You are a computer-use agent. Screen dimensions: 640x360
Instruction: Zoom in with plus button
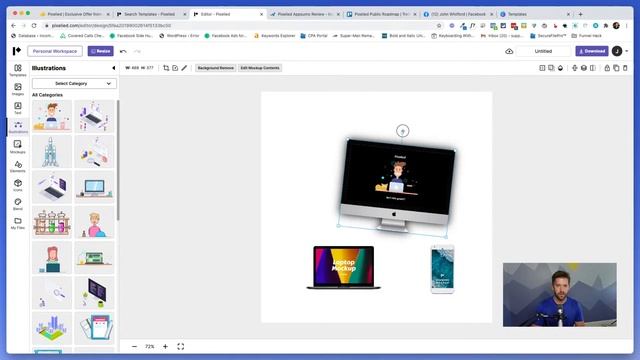(x=165, y=347)
